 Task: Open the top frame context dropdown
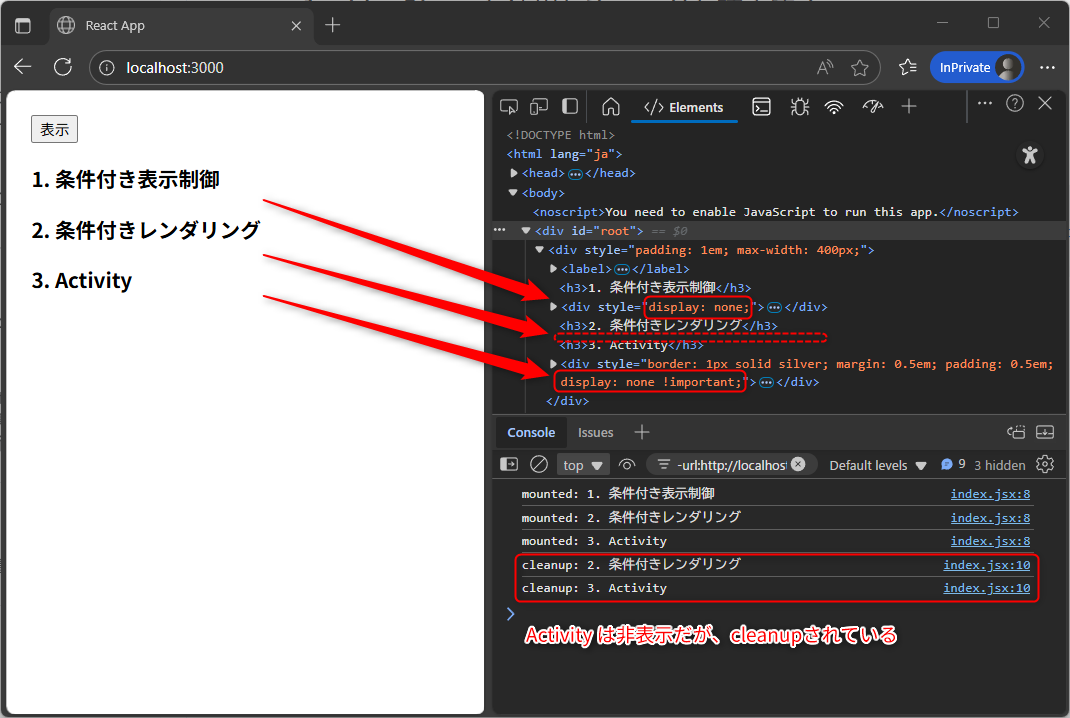tap(583, 464)
